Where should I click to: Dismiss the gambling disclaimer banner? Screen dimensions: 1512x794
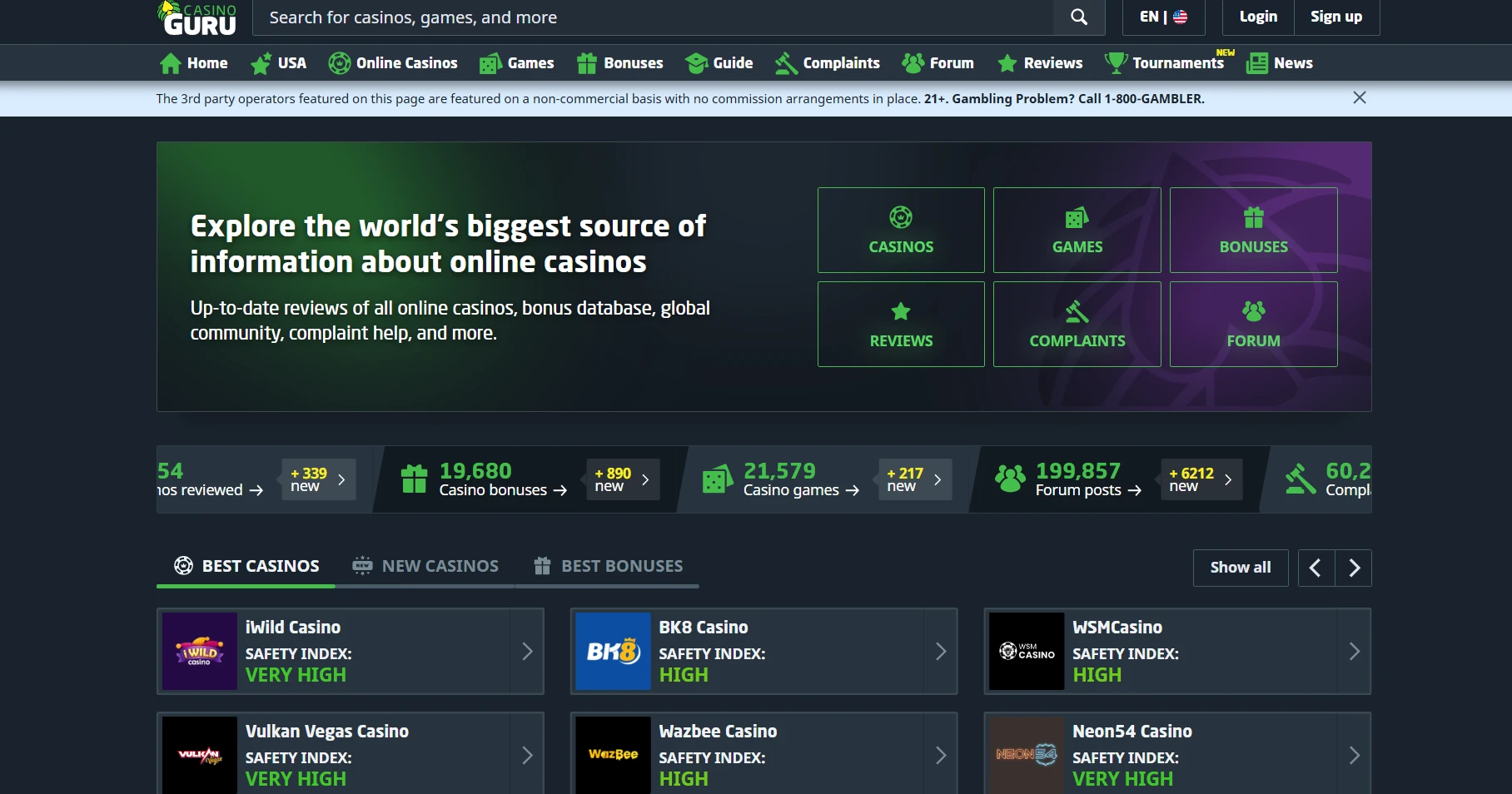[x=1359, y=98]
